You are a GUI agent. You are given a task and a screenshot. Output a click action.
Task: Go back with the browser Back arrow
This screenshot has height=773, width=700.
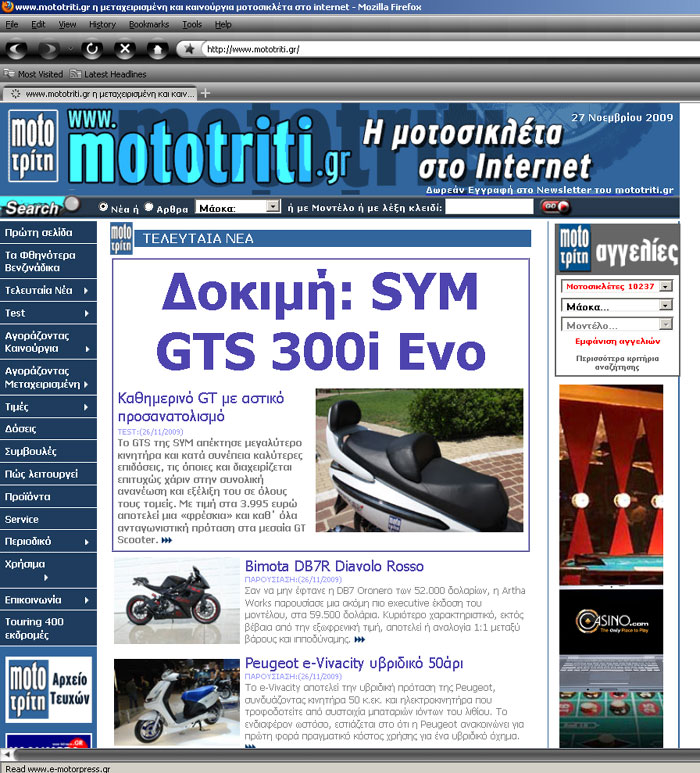tap(16, 49)
